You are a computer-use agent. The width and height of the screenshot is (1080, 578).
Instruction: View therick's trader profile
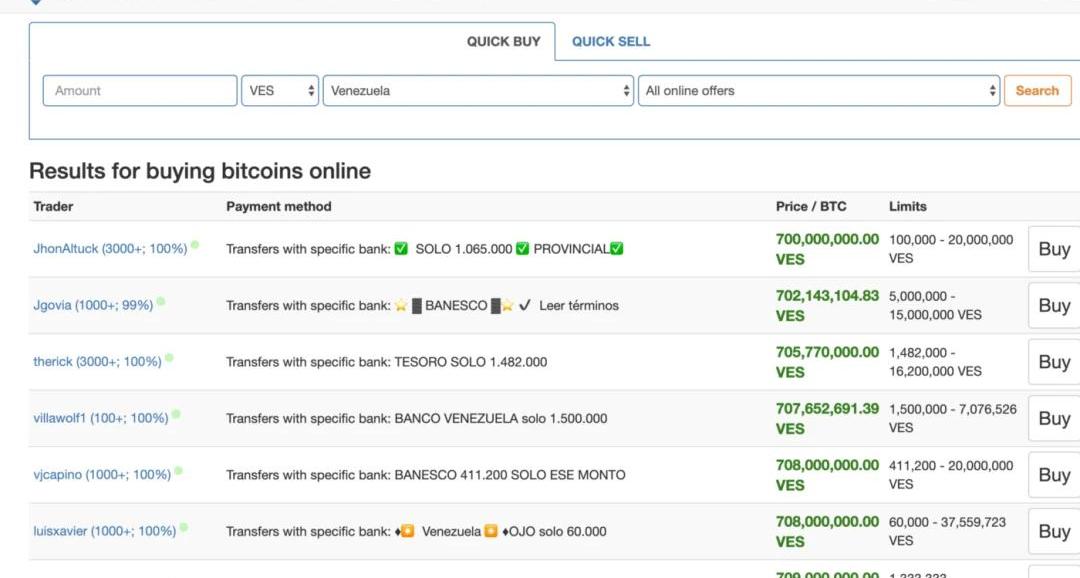97,362
